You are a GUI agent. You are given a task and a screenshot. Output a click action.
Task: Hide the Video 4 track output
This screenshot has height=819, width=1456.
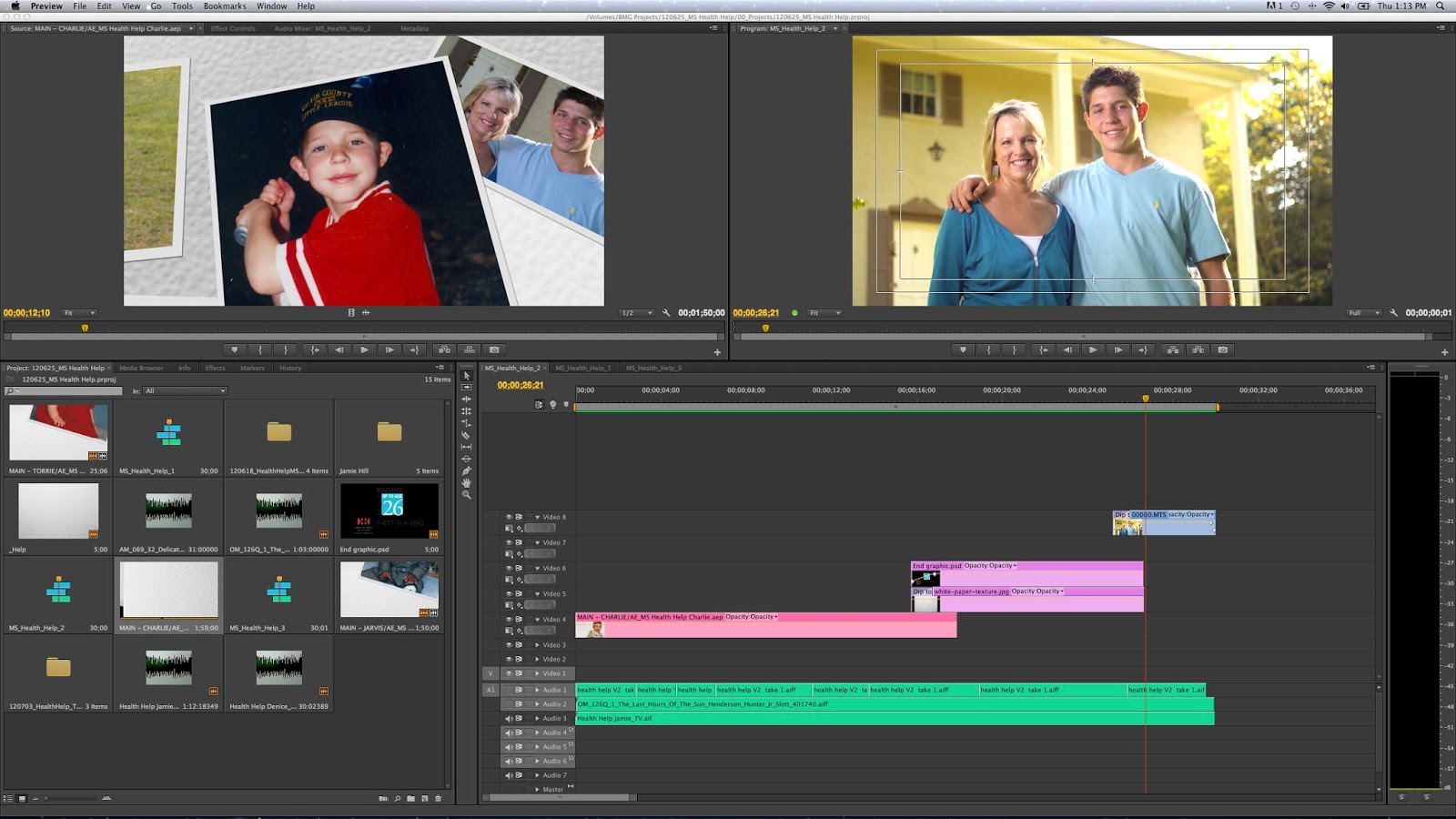coord(509,619)
